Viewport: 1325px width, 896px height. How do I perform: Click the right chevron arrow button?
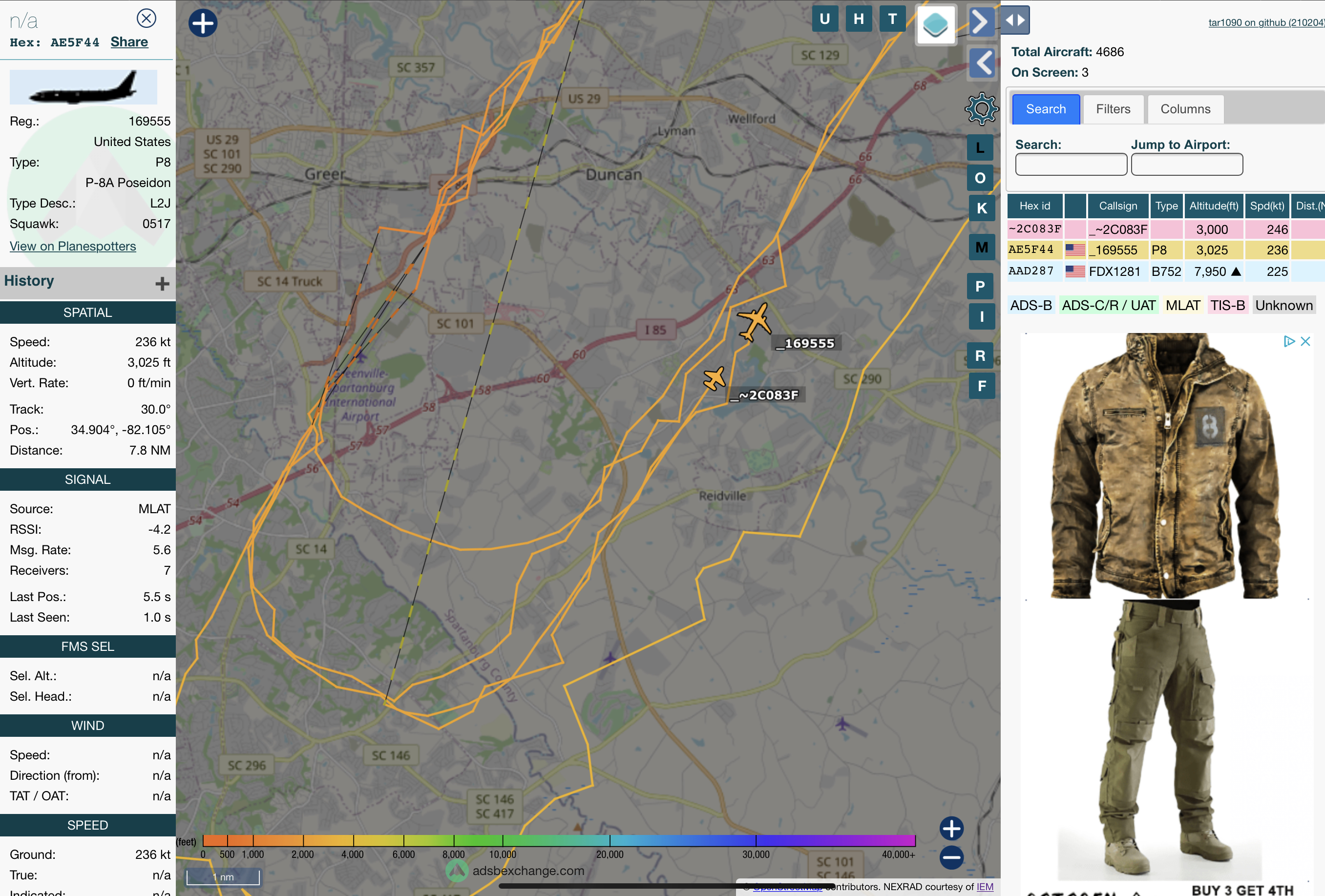981,22
